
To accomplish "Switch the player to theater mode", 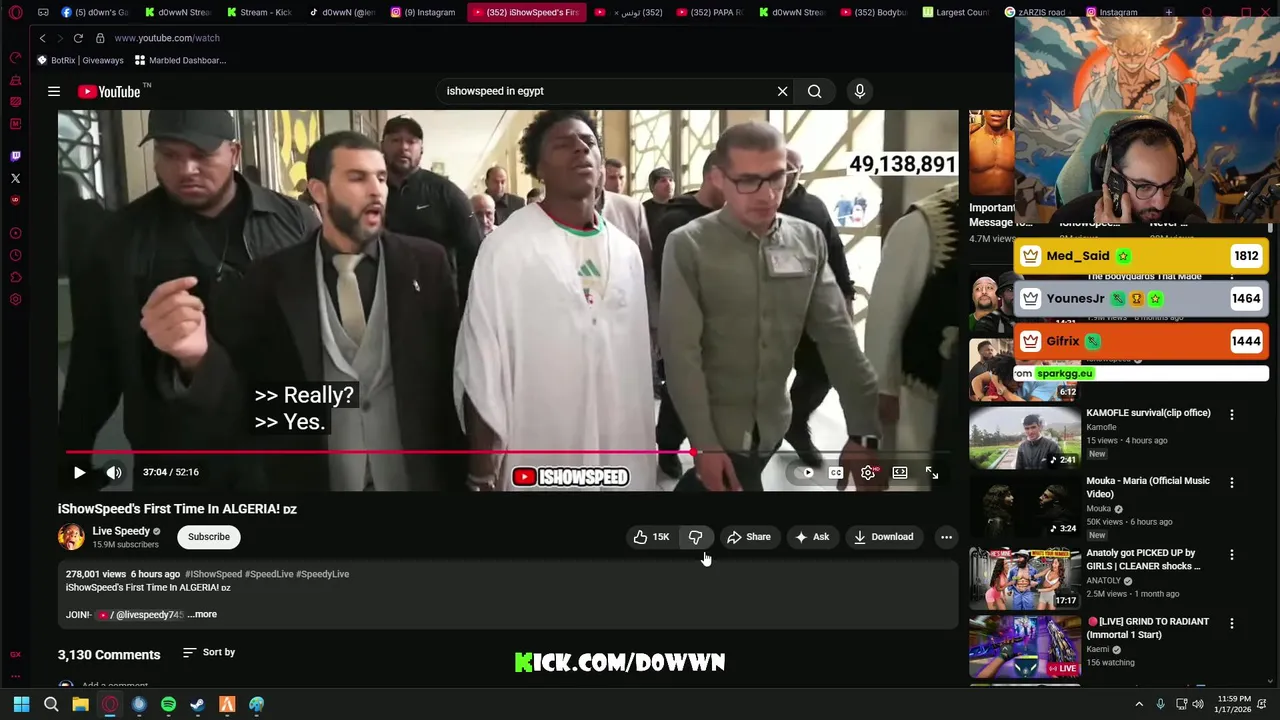I will click(x=900, y=473).
